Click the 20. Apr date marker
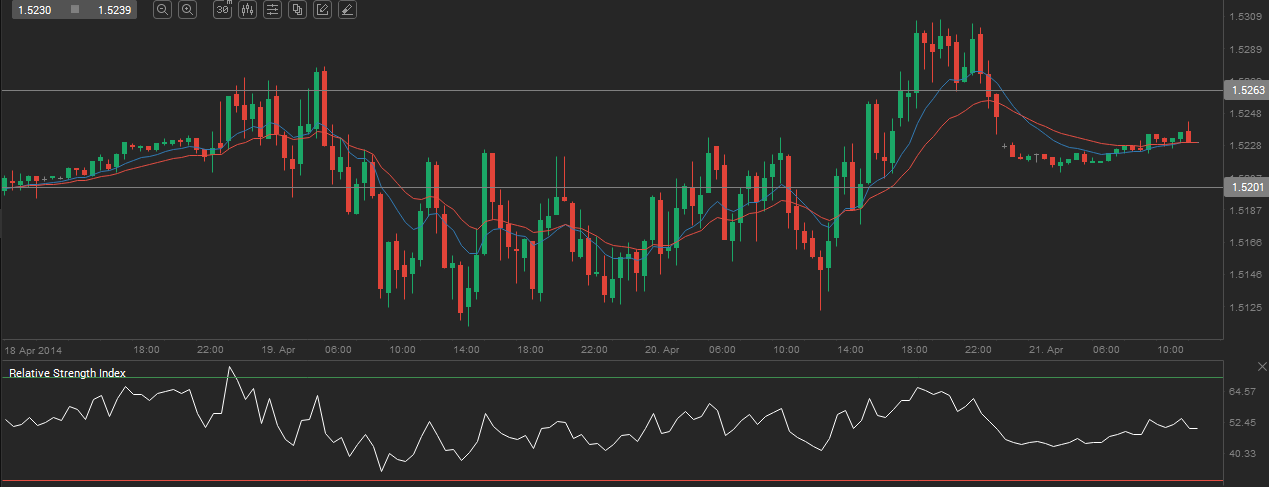 tap(664, 350)
